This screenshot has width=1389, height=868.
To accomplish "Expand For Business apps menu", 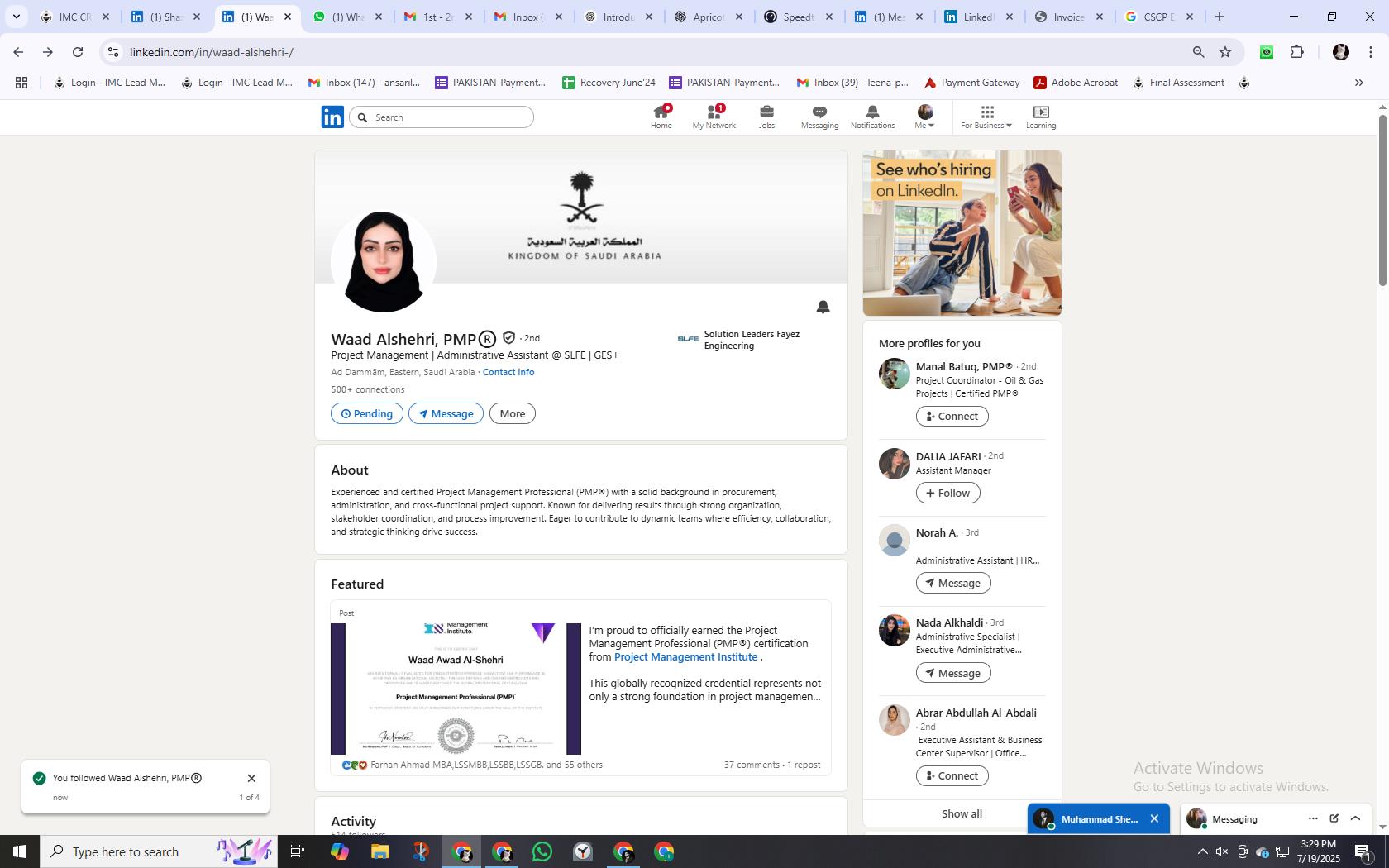I will click(x=986, y=117).
